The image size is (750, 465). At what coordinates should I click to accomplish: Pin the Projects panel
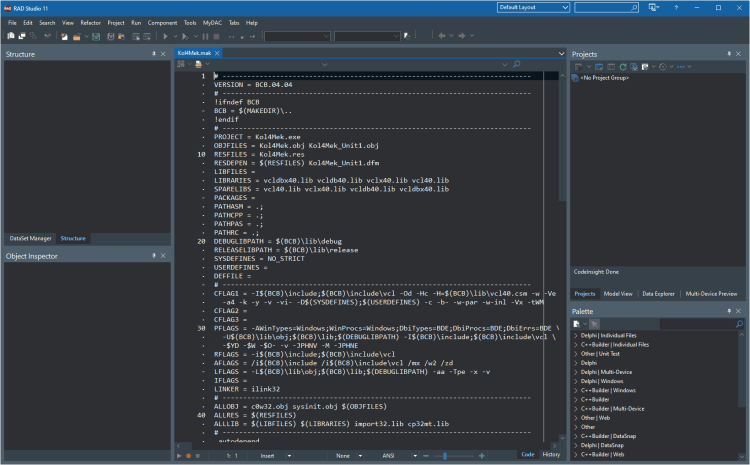(x=729, y=54)
